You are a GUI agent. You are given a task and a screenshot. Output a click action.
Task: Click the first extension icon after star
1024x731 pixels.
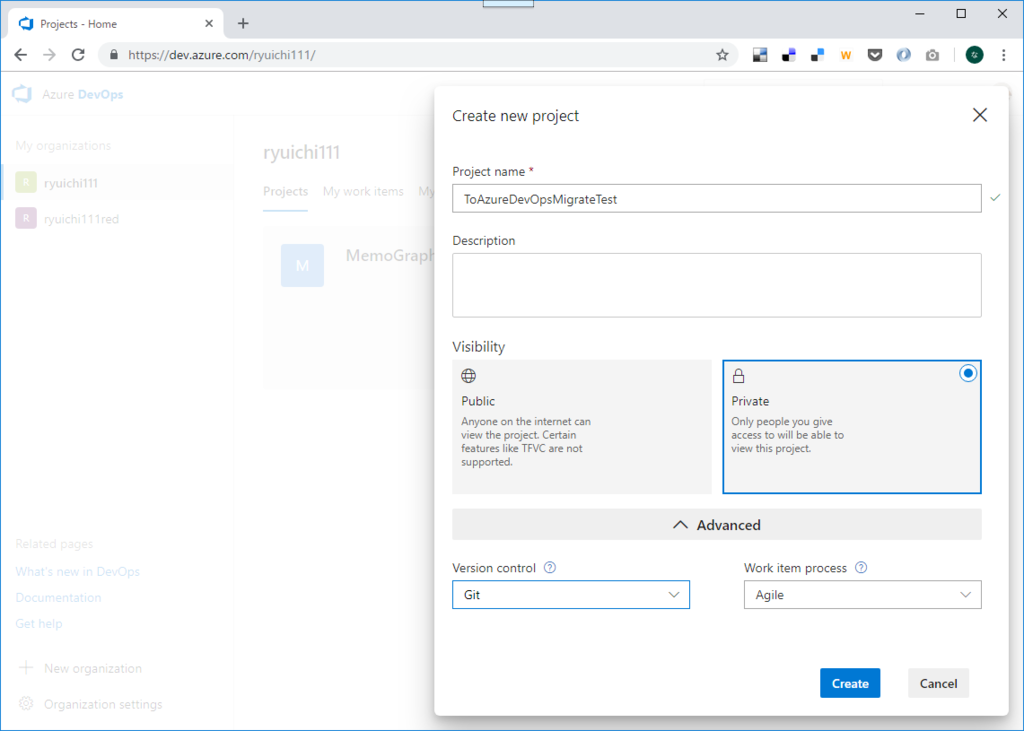pyautogui.click(x=760, y=55)
